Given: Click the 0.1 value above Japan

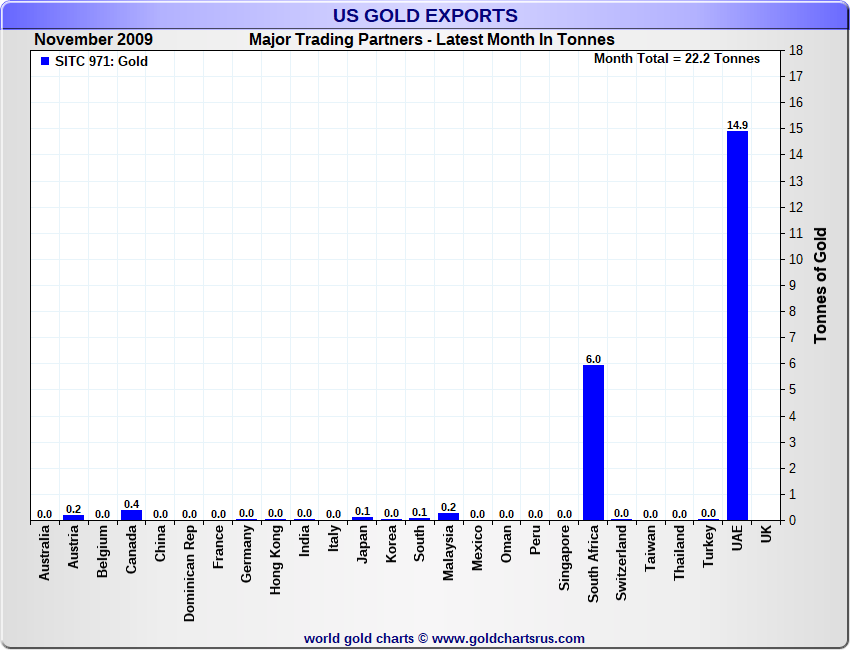Looking at the screenshot, I should point(362,511).
